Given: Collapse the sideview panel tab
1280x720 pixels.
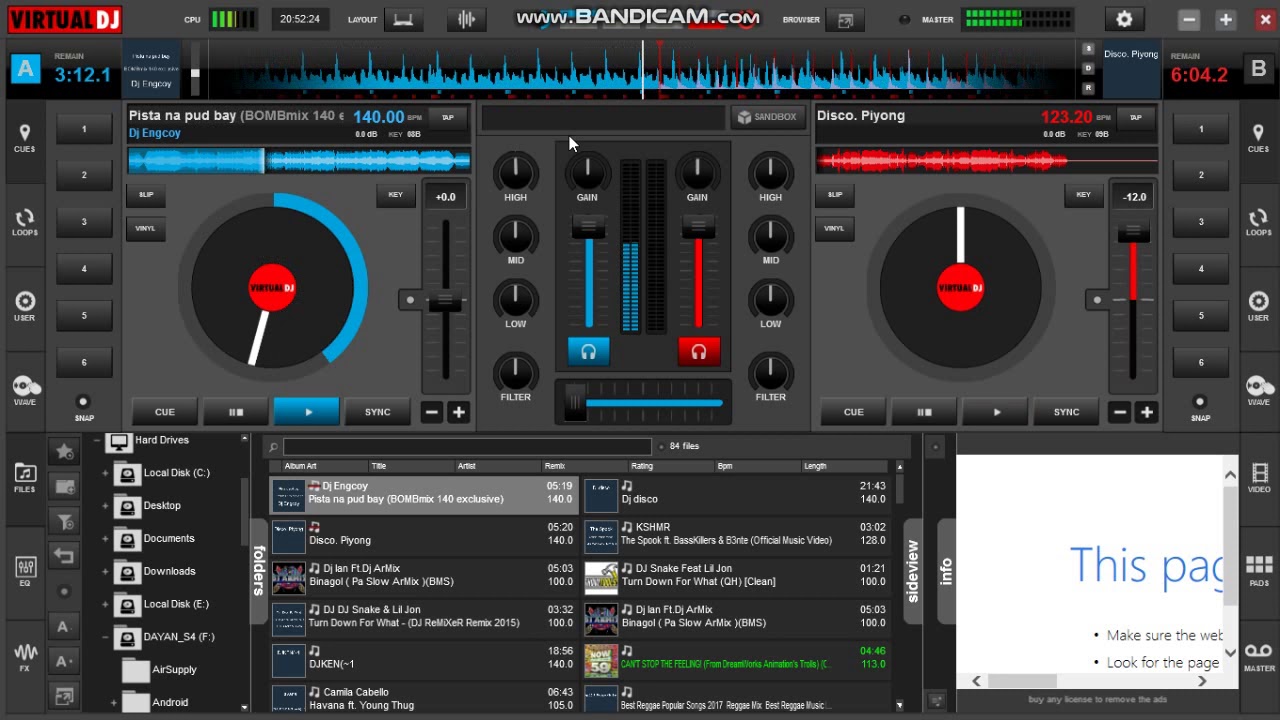Looking at the screenshot, I should coord(912,570).
